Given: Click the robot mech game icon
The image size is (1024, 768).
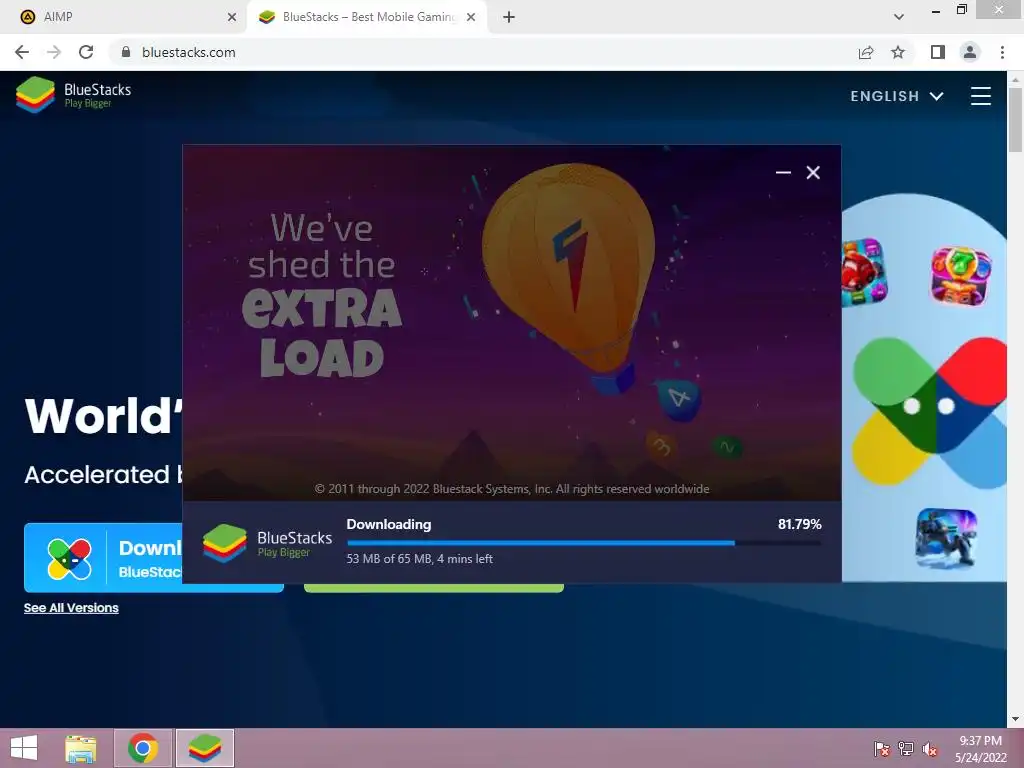Looking at the screenshot, I should (946, 538).
